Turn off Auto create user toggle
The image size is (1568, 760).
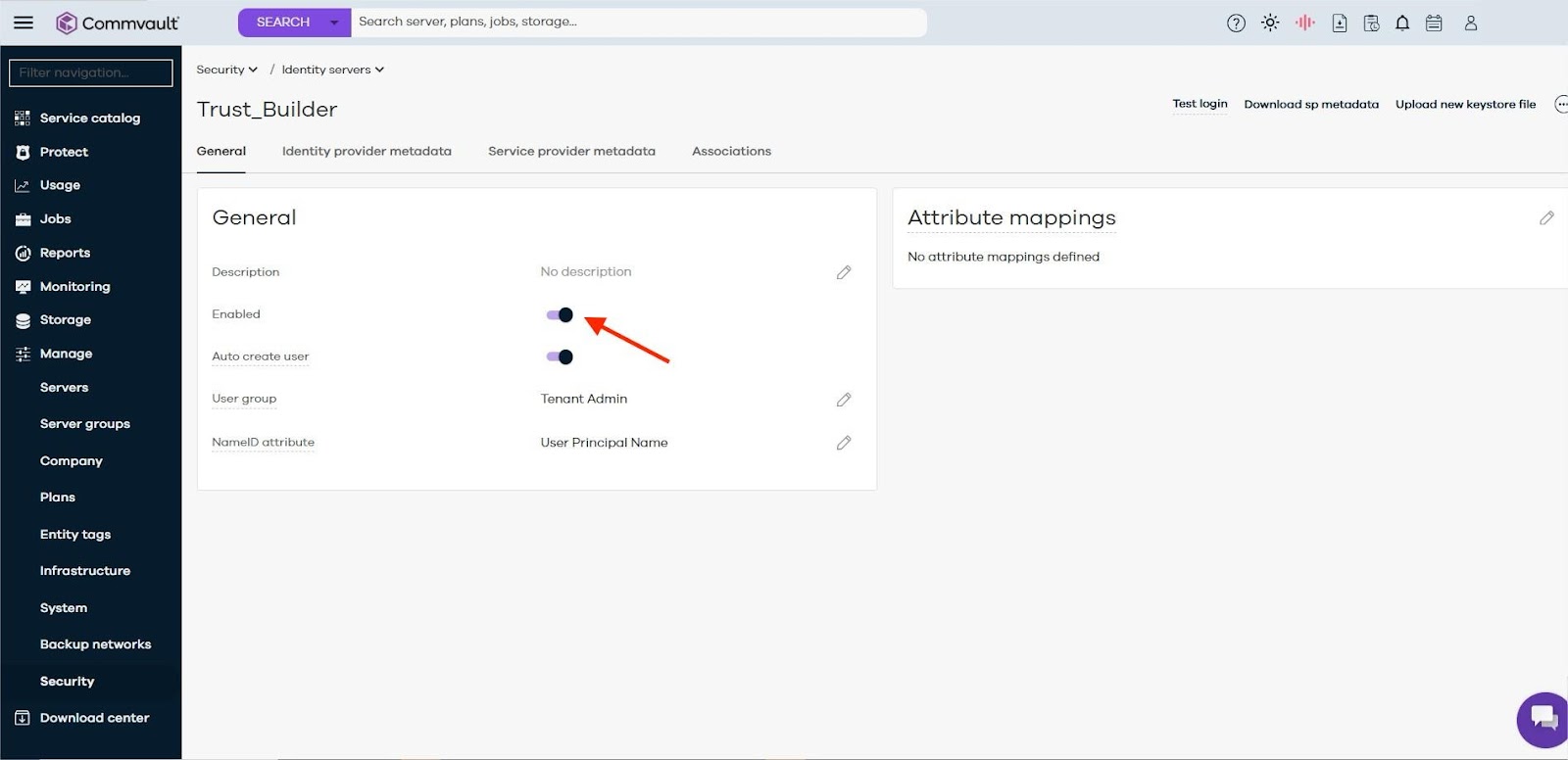(x=560, y=357)
